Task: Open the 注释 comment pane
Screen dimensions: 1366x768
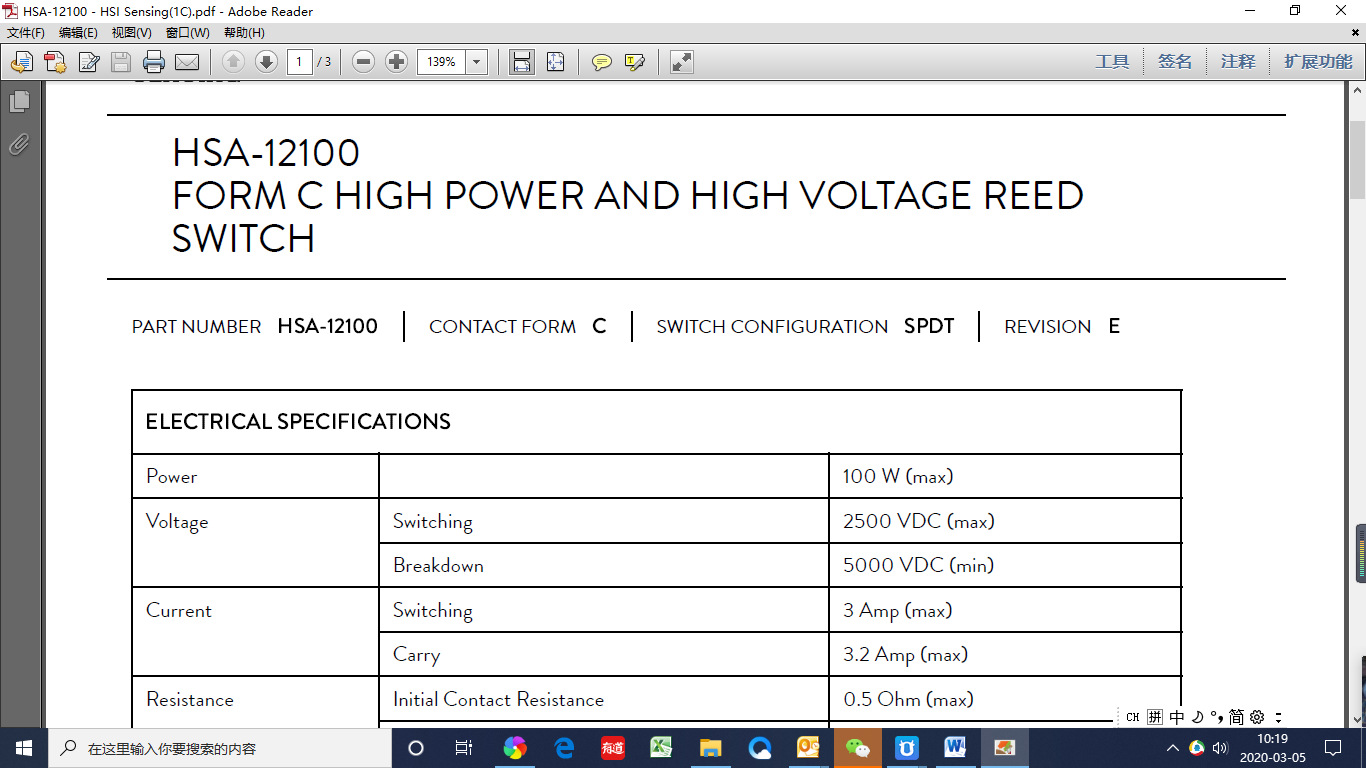Action: pyautogui.click(x=1238, y=62)
